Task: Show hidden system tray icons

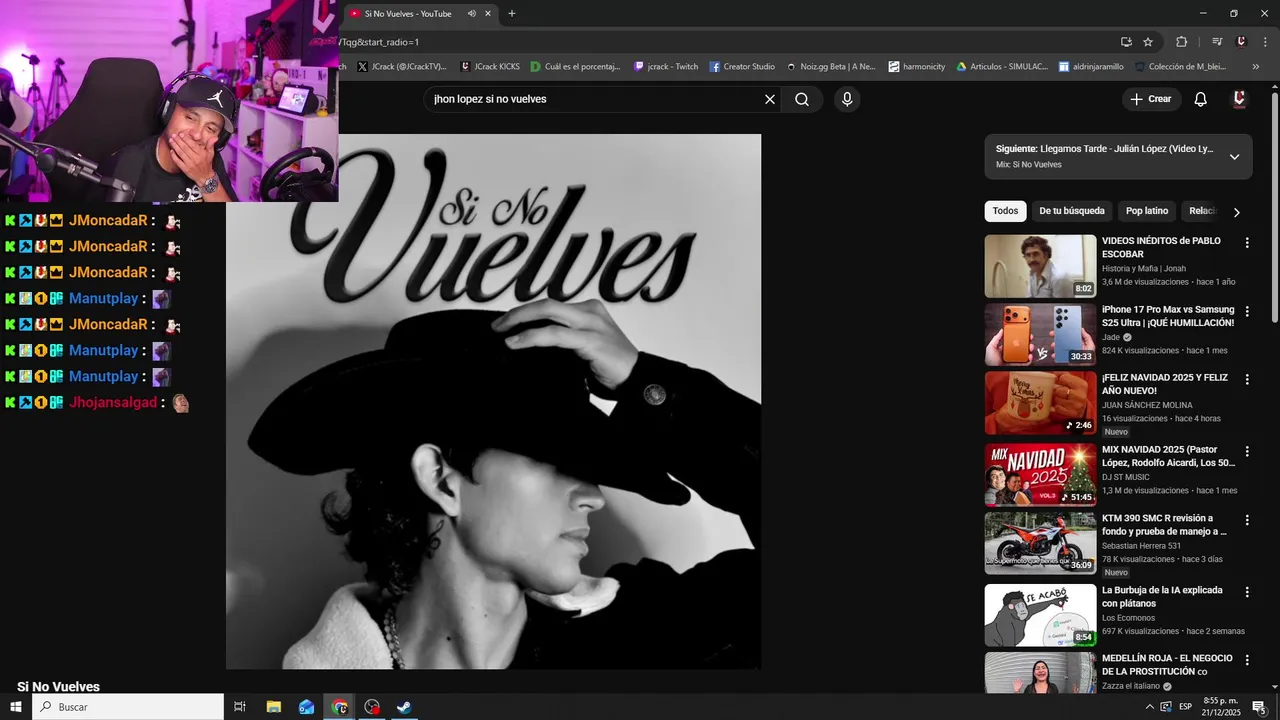Action: click(x=1149, y=707)
